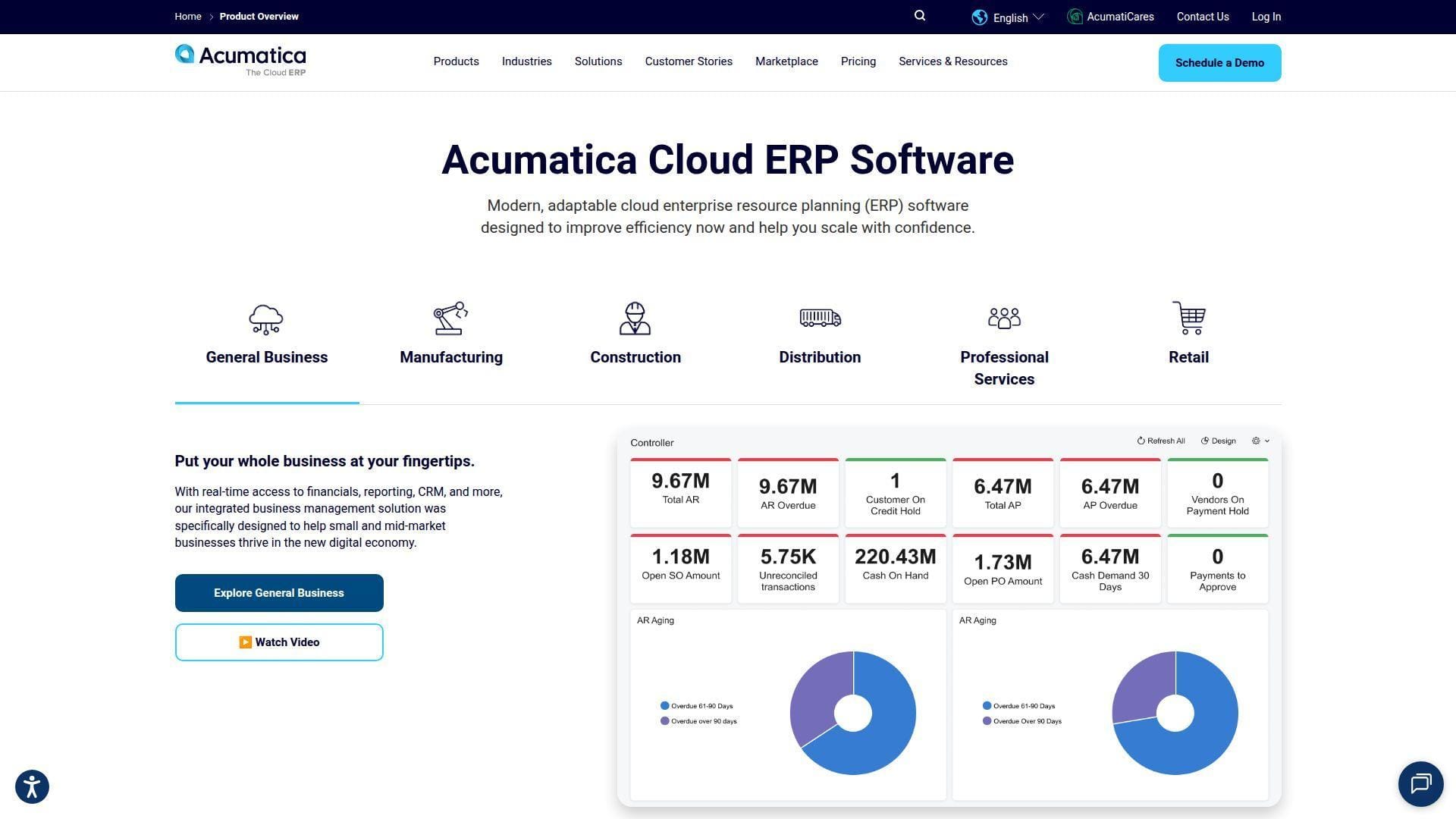Click the Payments to Approve tile
The width and height of the screenshot is (1456, 819).
coord(1217,569)
